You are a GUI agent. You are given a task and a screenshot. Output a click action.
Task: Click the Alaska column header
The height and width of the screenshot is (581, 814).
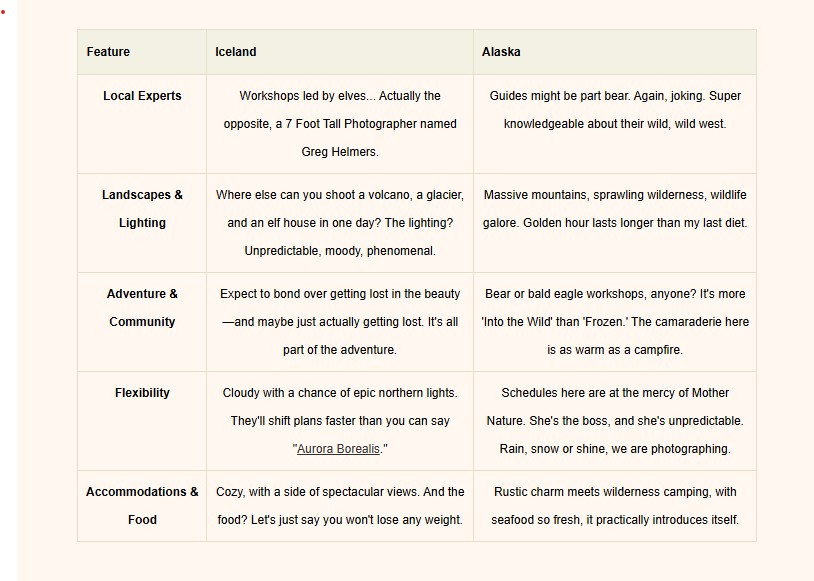click(x=501, y=52)
